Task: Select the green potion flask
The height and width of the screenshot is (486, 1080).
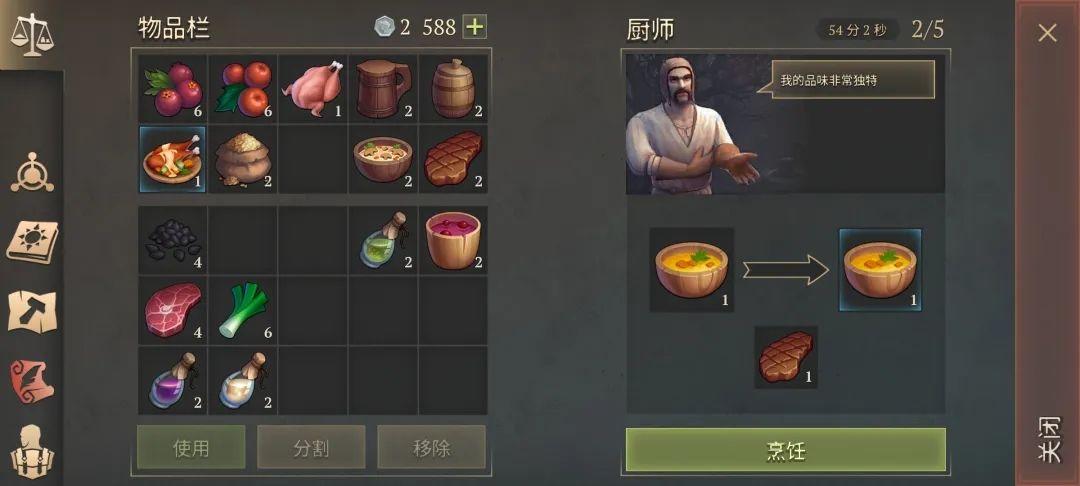Action: 383,240
